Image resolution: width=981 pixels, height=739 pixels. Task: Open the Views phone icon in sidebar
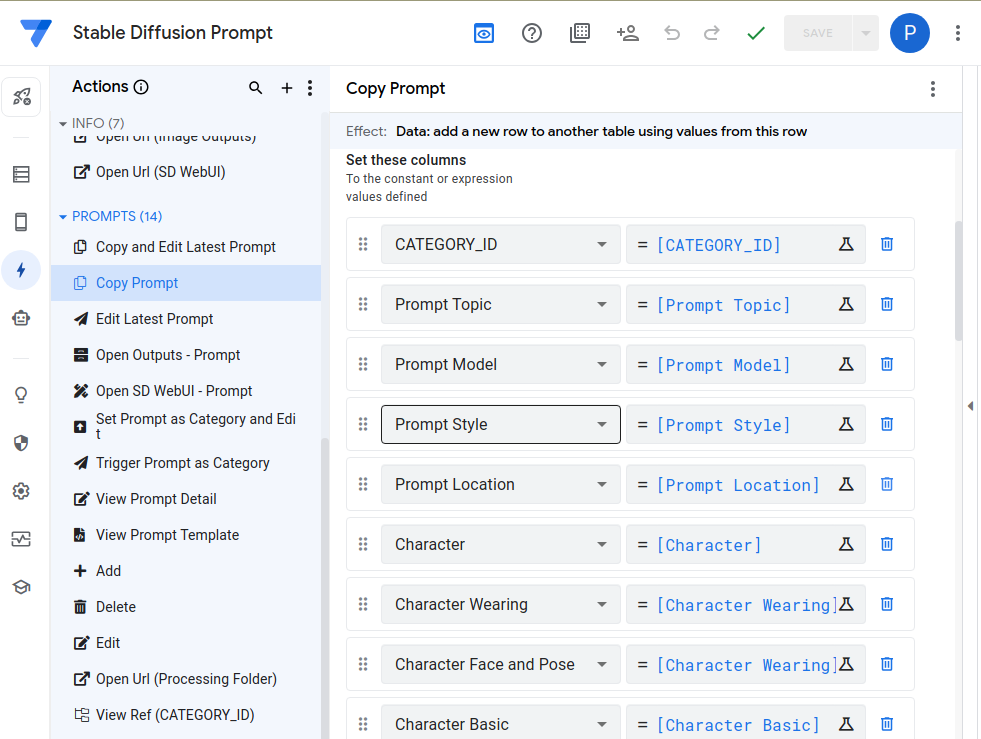click(x=21, y=222)
